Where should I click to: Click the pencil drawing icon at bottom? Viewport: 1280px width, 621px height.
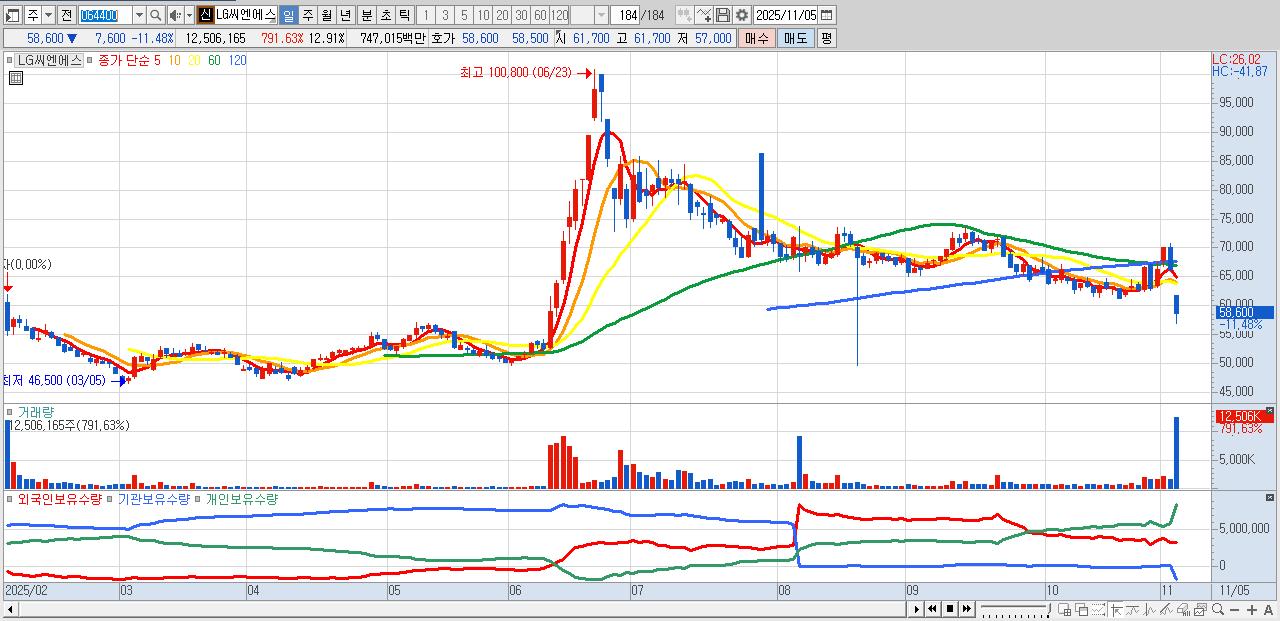(1167, 610)
